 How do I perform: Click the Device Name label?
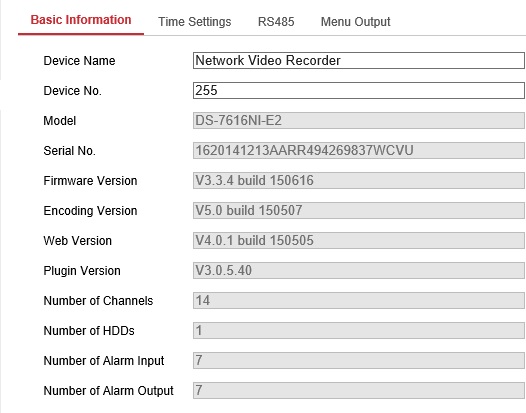(x=80, y=61)
